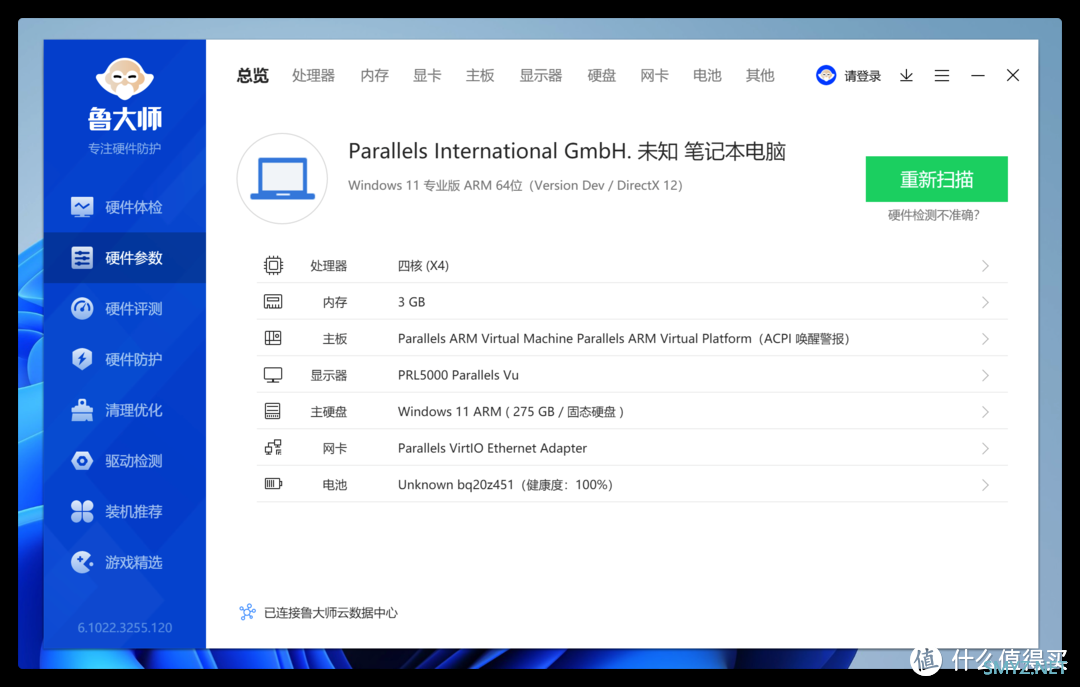
Task: Close the 鲁大师 window
Action: pos(1012,75)
